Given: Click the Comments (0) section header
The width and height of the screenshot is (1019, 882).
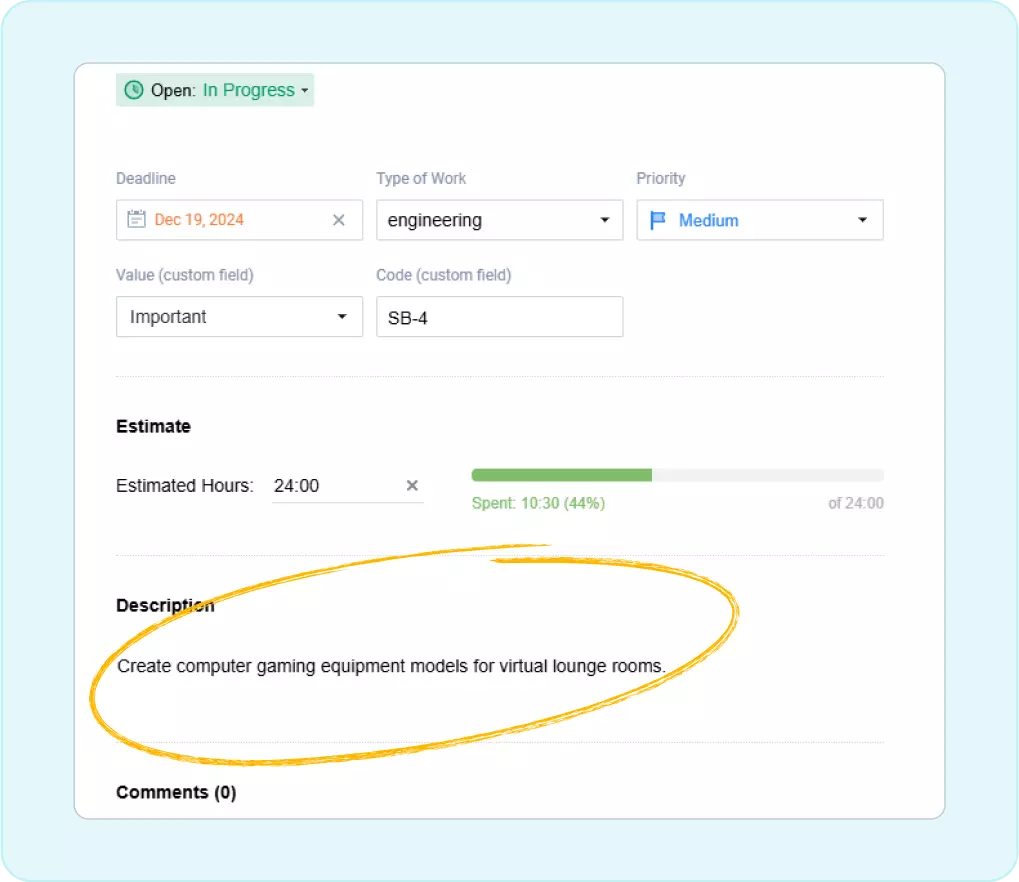Looking at the screenshot, I should (x=176, y=791).
